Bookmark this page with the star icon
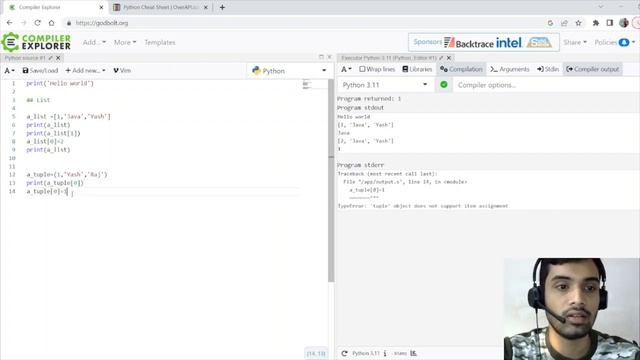Image resolution: width=640 pixels, height=360 pixels. pos(578,23)
